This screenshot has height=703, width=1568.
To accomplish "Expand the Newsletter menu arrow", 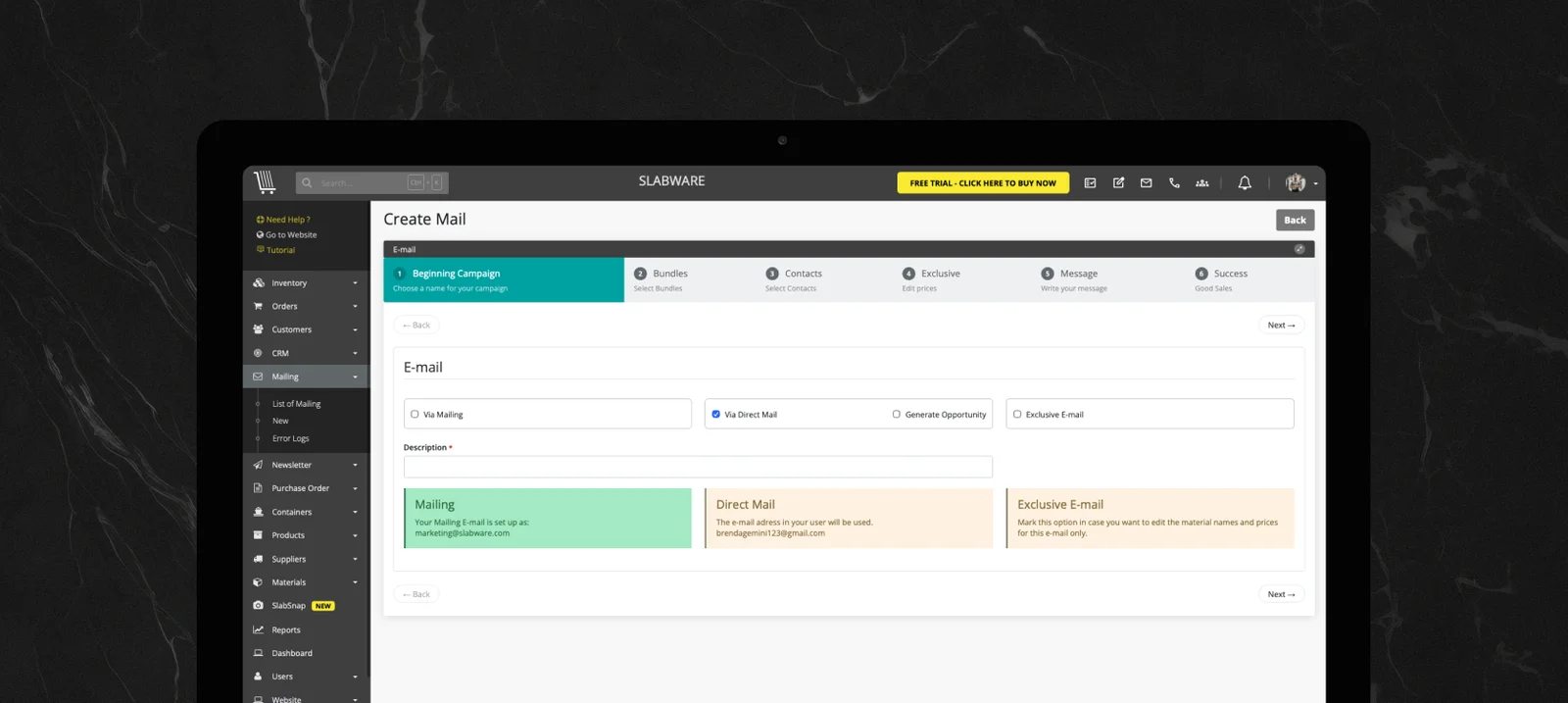I will coord(355,466).
